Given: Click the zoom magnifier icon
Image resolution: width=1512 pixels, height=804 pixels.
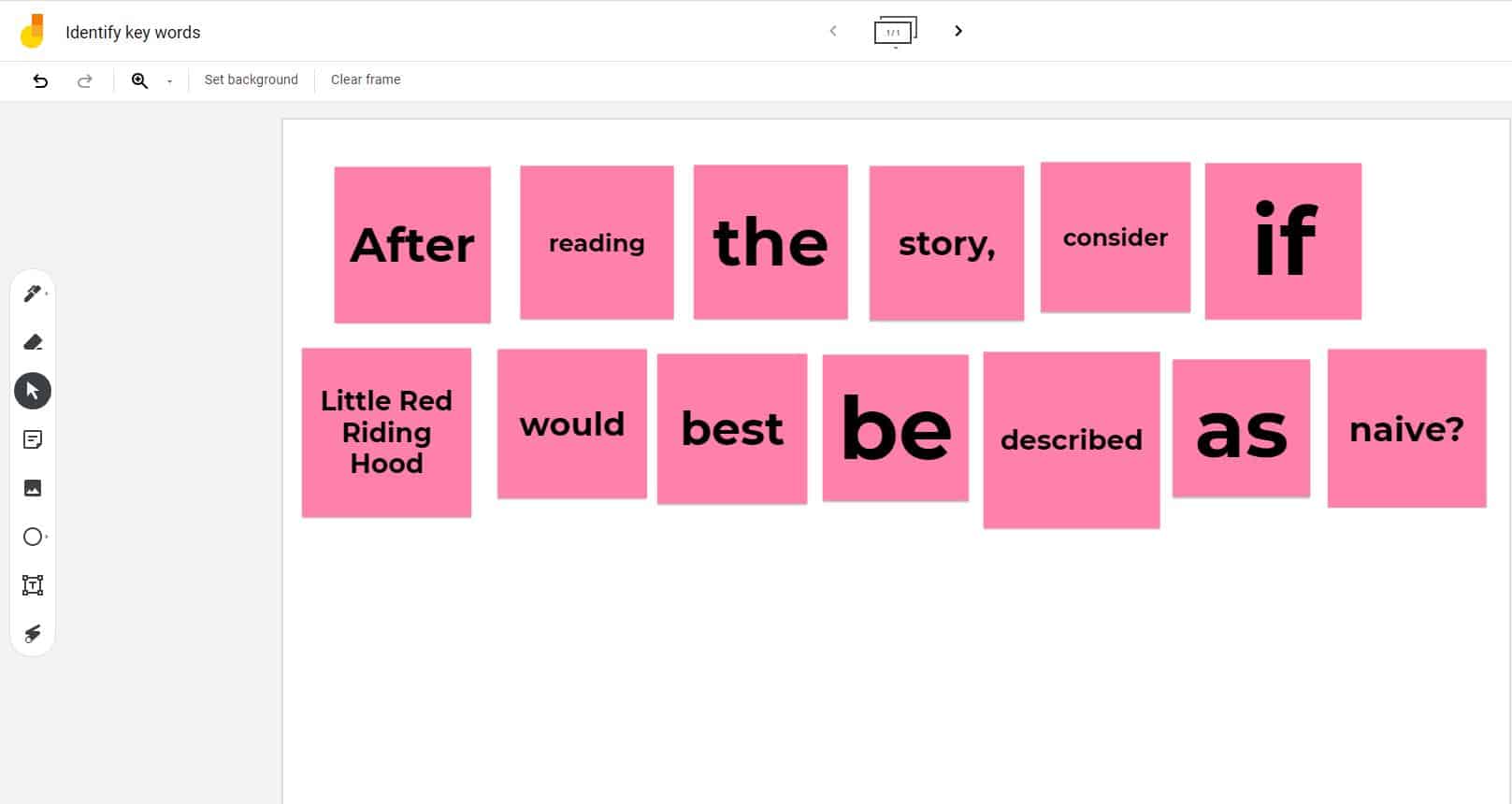Looking at the screenshot, I should coord(139,80).
